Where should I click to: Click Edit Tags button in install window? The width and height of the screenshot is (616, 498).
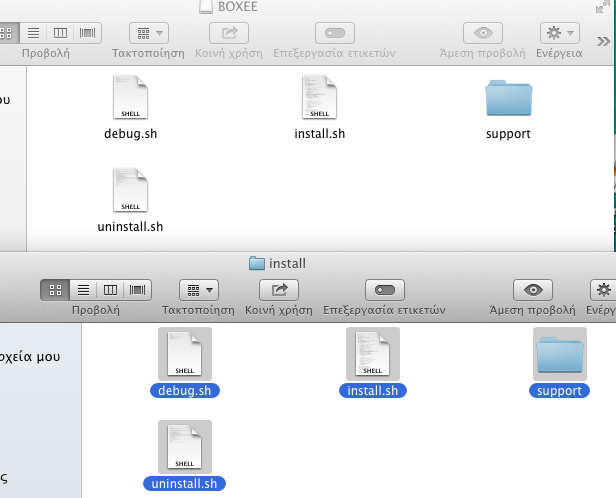pyautogui.click(x=385, y=290)
